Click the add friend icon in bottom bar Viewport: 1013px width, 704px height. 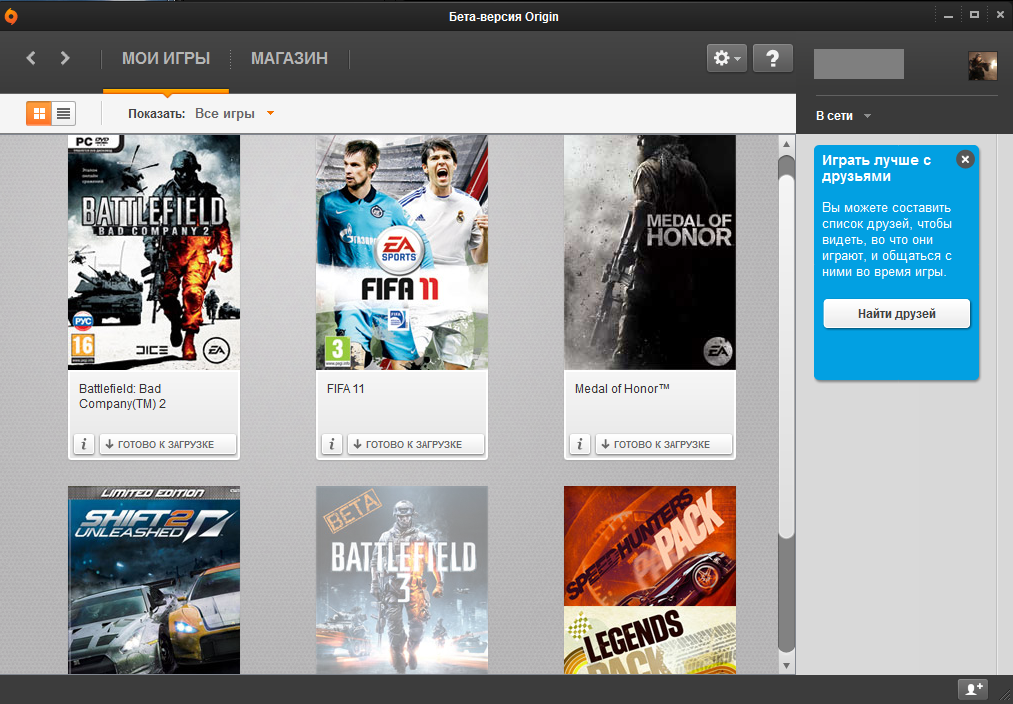click(x=972, y=689)
